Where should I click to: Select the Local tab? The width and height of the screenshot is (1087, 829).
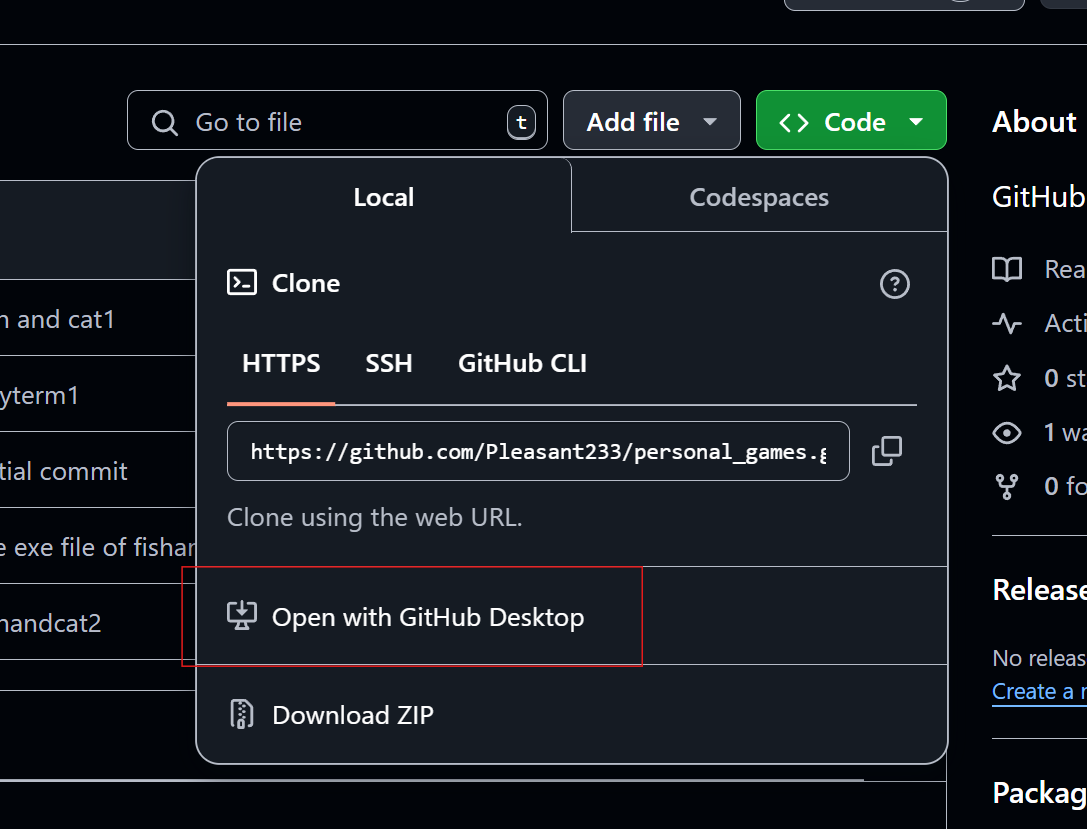coord(383,197)
